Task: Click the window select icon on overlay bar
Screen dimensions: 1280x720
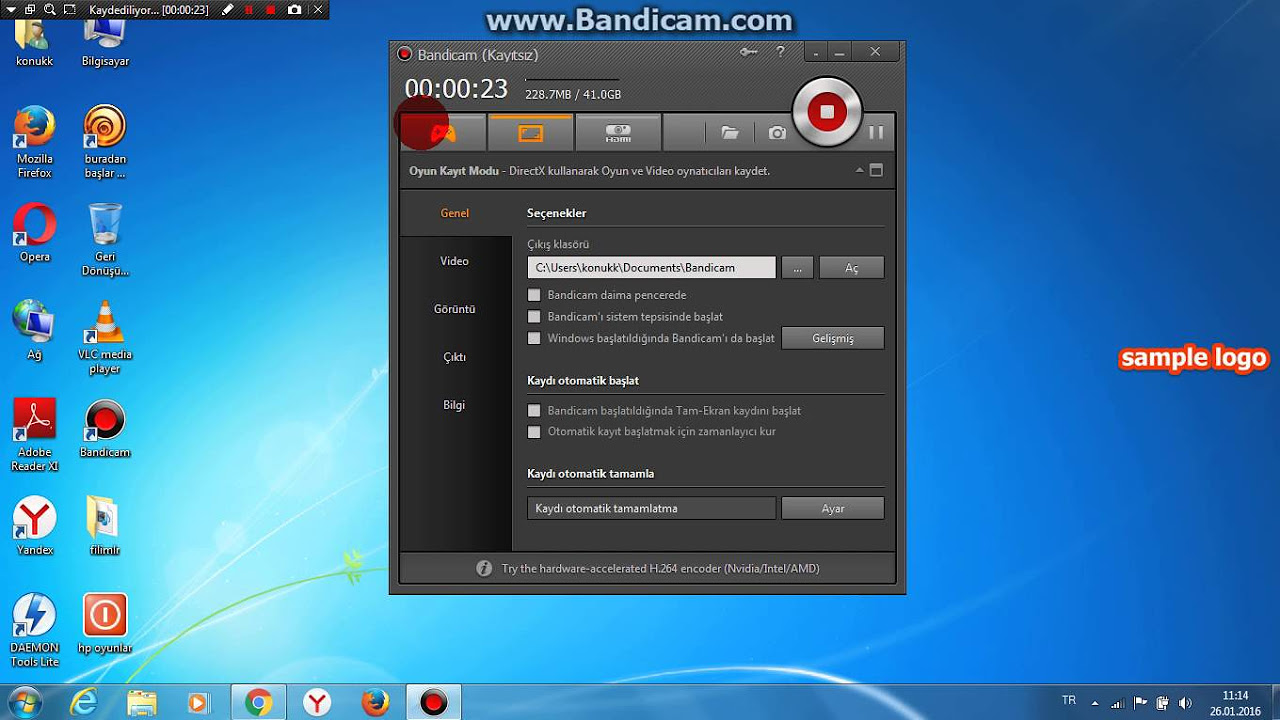Action: click(x=28, y=10)
